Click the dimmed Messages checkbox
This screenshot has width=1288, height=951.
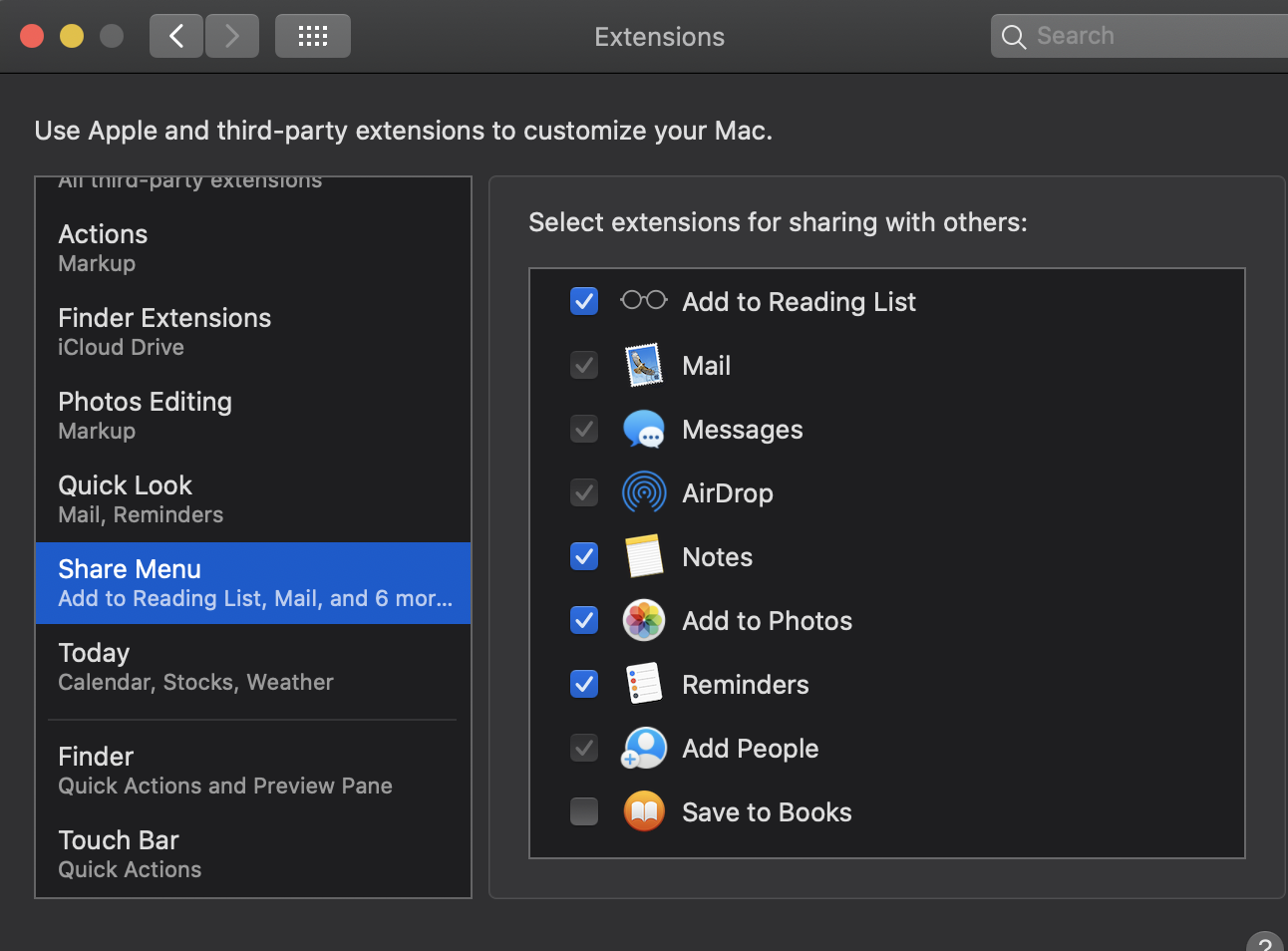(584, 429)
